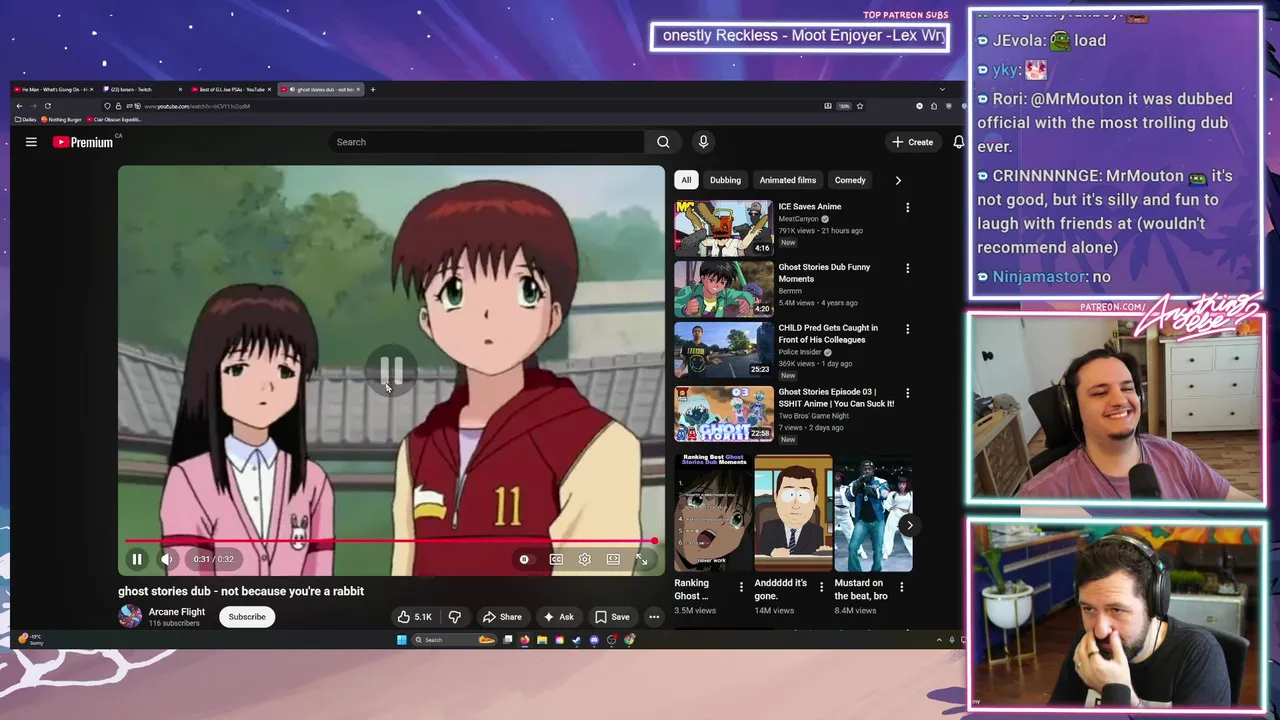Image resolution: width=1280 pixels, height=720 pixels.
Task: Start voice search with the microphone icon
Action: pos(703,142)
